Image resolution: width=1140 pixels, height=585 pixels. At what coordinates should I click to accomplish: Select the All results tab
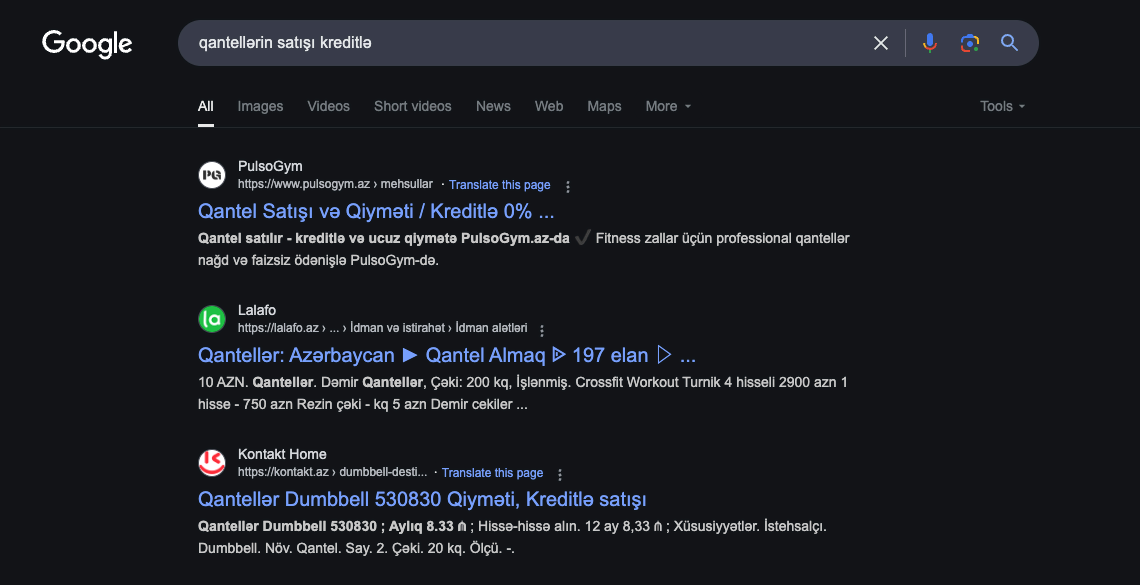[206, 106]
